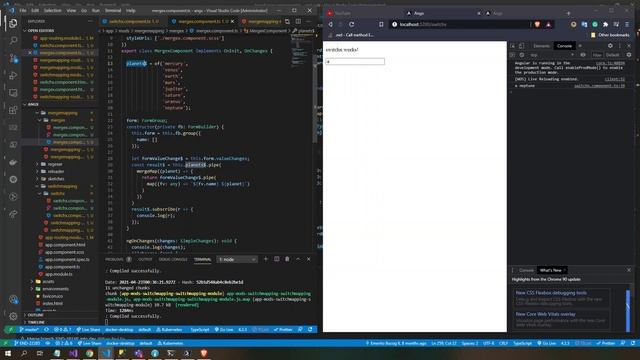640x360 pixels.
Task: Bookmark this page in the browser toolbar
Action: pyautogui.click(x=381, y=24)
